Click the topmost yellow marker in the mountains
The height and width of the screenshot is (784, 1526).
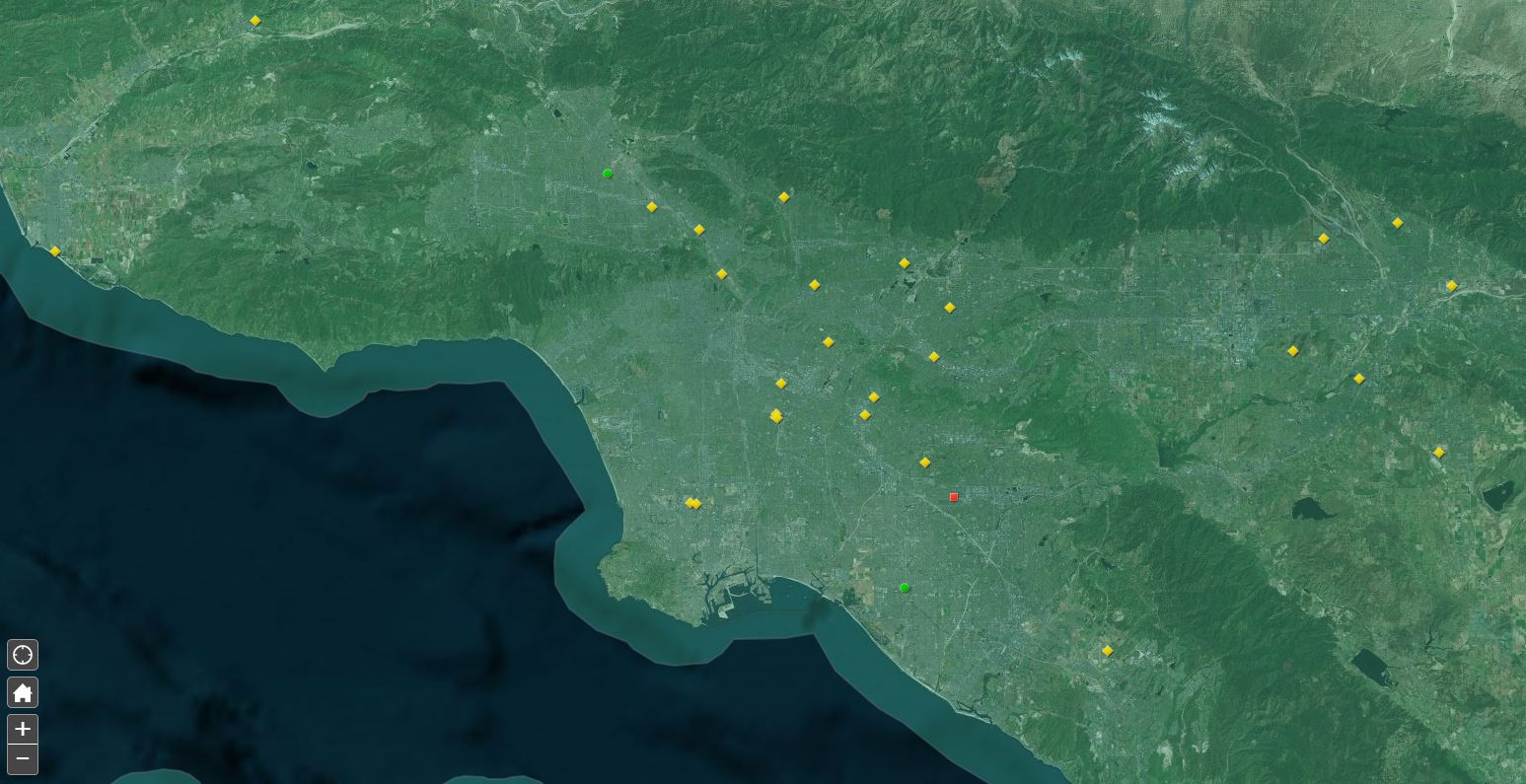tap(254, 20)
